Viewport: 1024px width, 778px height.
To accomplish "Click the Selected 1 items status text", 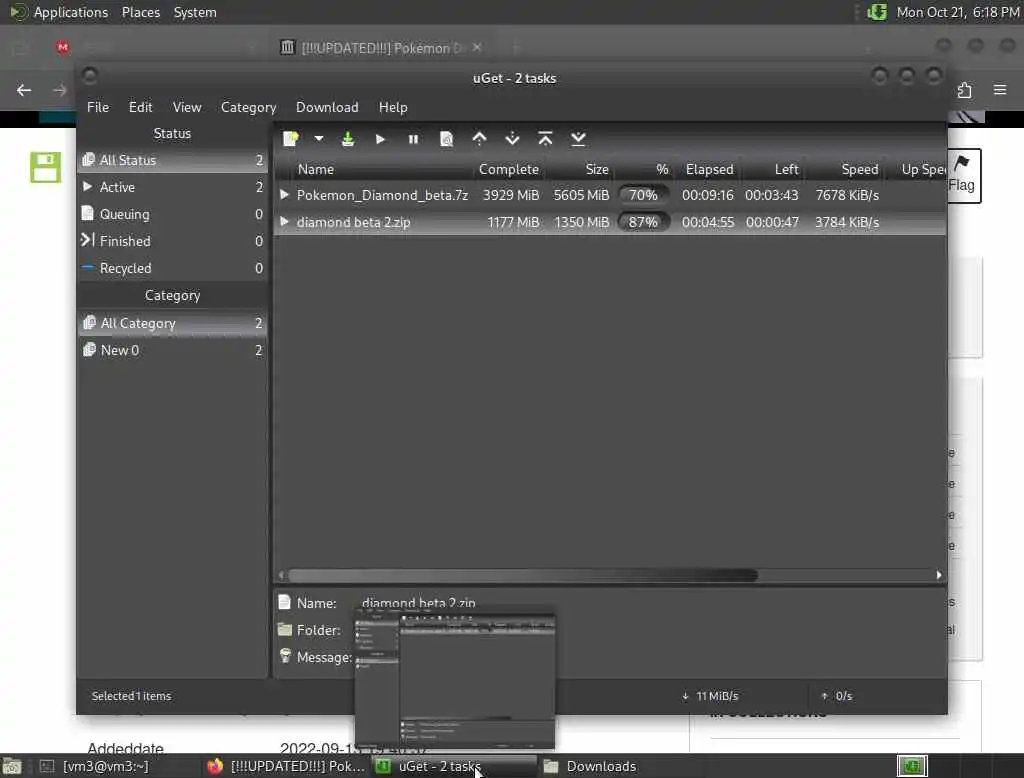I will (x=131, y=696).
